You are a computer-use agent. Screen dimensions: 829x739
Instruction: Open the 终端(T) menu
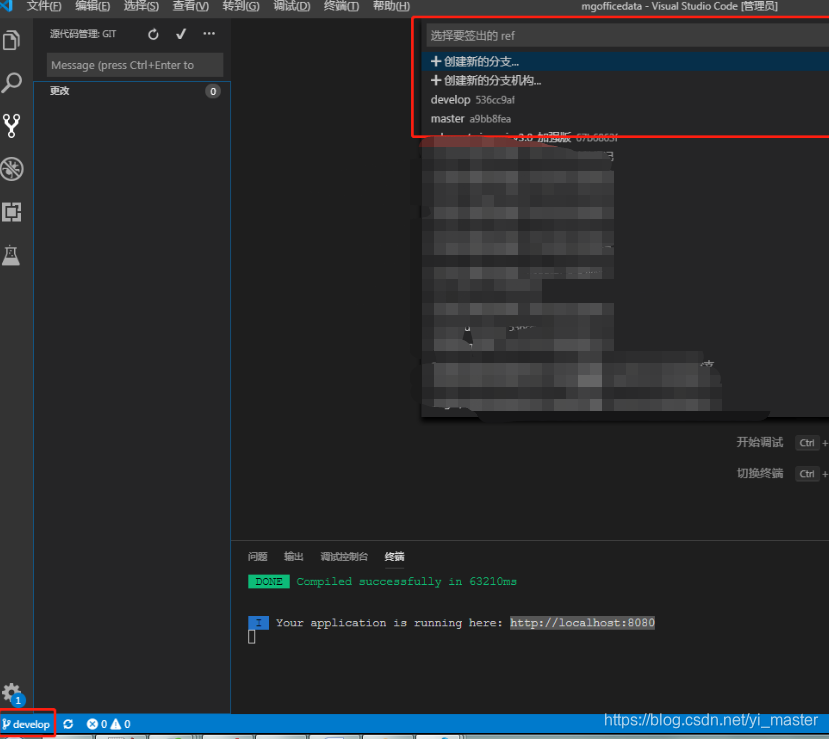[341, 6]
